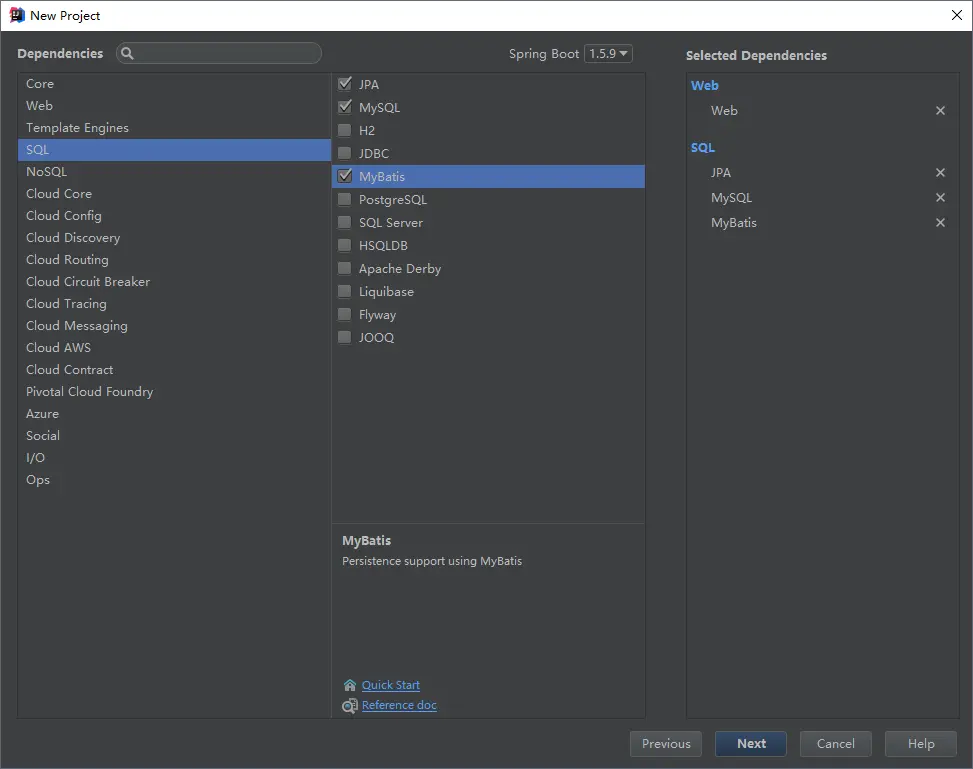Enable the Flyway checkbox
This screenshot has height=769, width=973.
[x=344, y=314]
